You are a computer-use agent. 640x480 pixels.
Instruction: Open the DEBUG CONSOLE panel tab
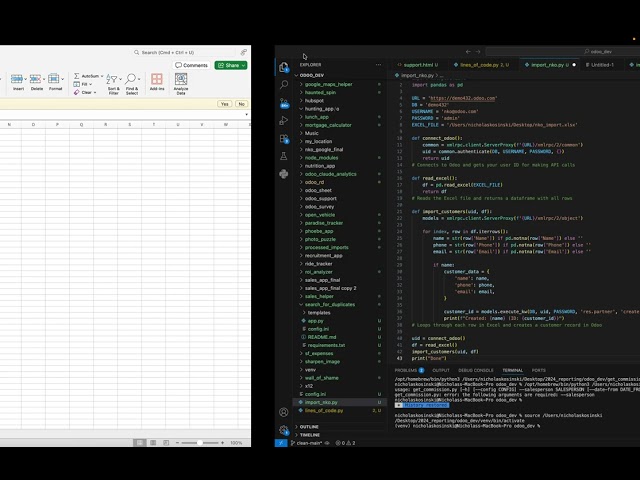[x=476, y=370]
